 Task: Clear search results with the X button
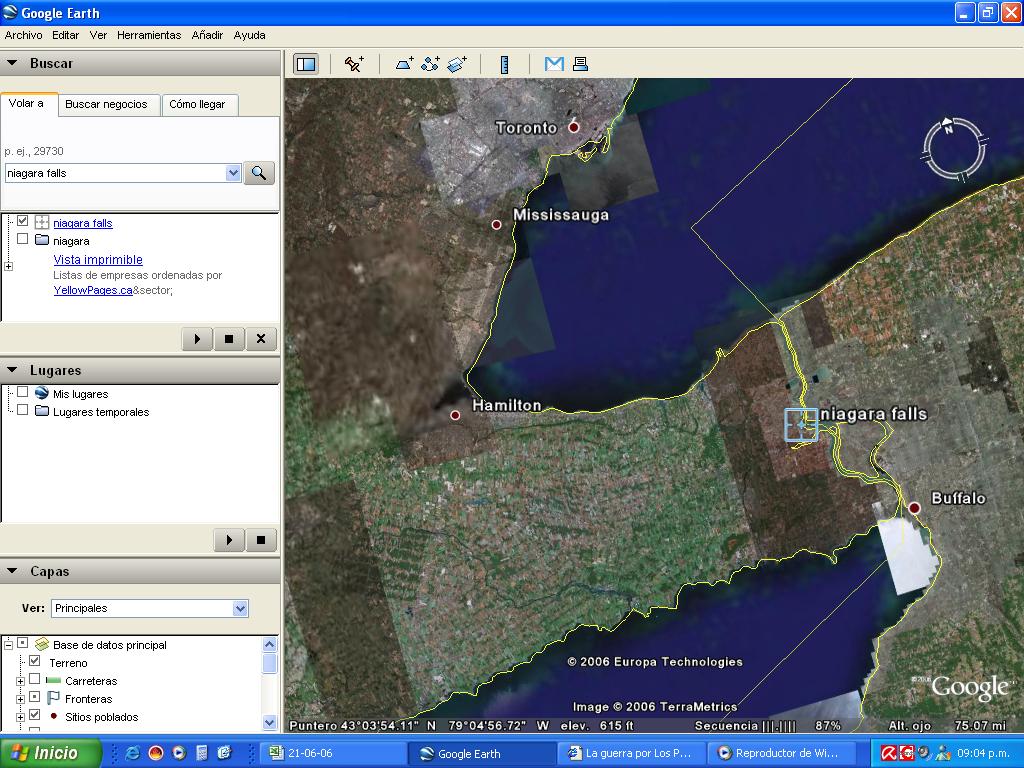tap(261, 339)
